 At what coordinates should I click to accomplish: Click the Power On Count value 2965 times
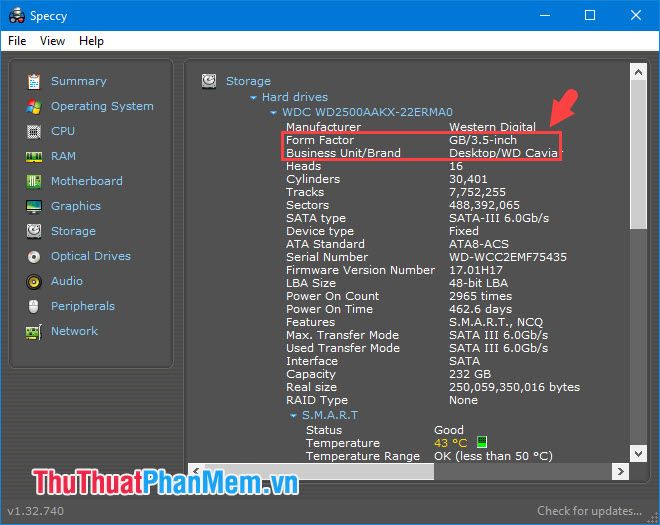click(x=480, y=296)
